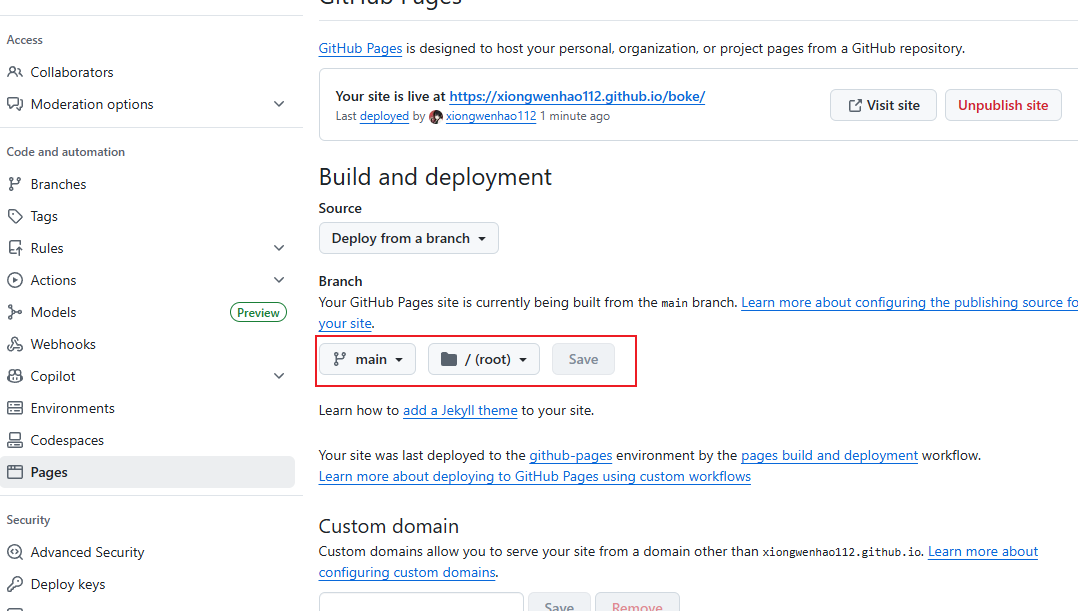Open Learn more about custom domains link
The image size is (1078, 611).
click(x=983, y=551)
